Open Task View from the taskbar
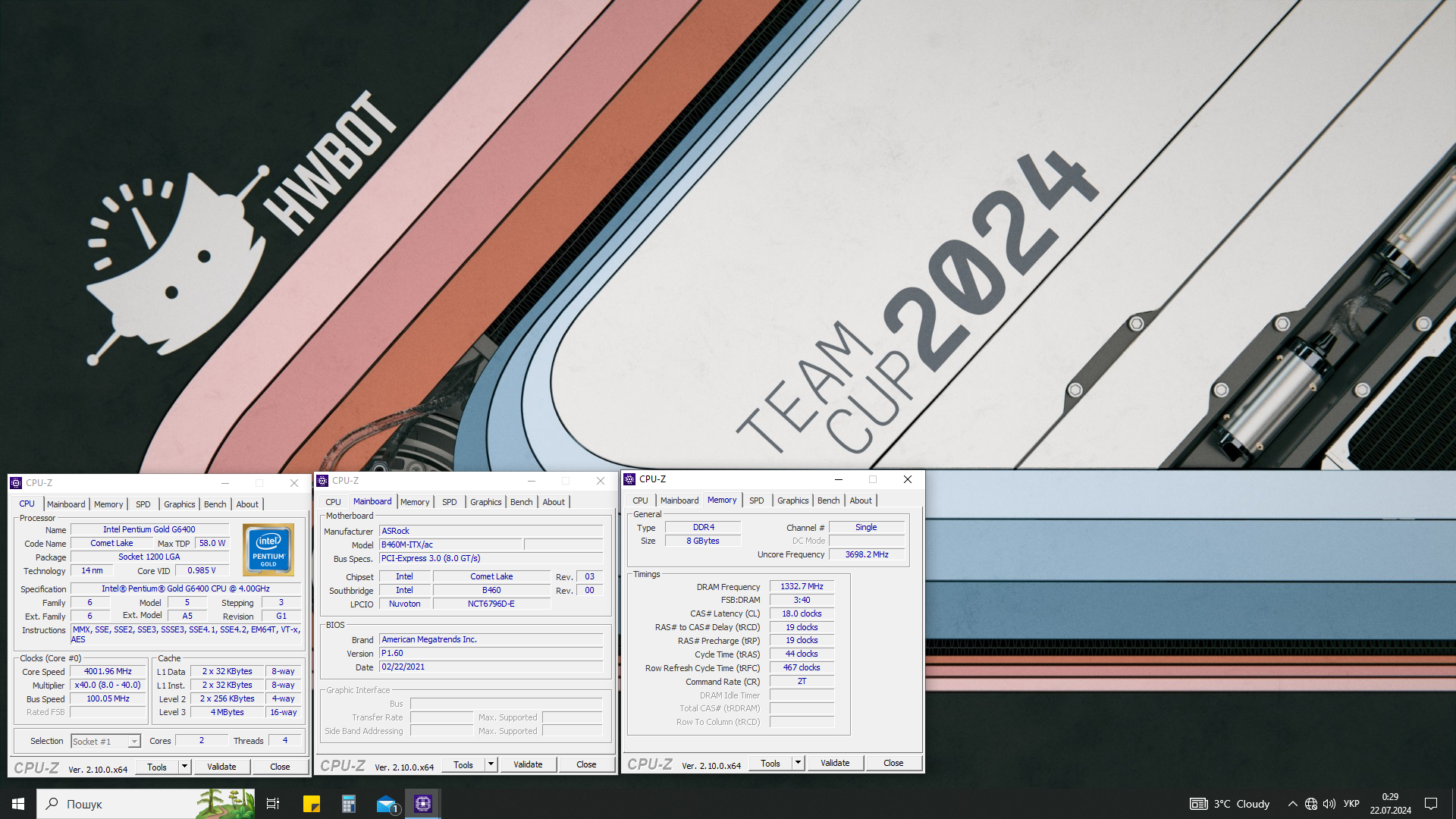1456x819 pixels. tap(273, 804)
